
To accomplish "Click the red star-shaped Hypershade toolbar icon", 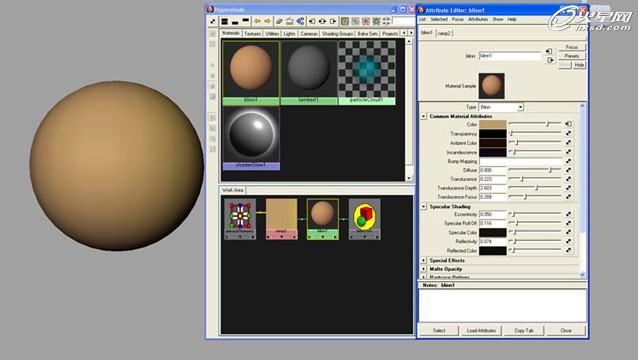I will [x=366, y=21].
